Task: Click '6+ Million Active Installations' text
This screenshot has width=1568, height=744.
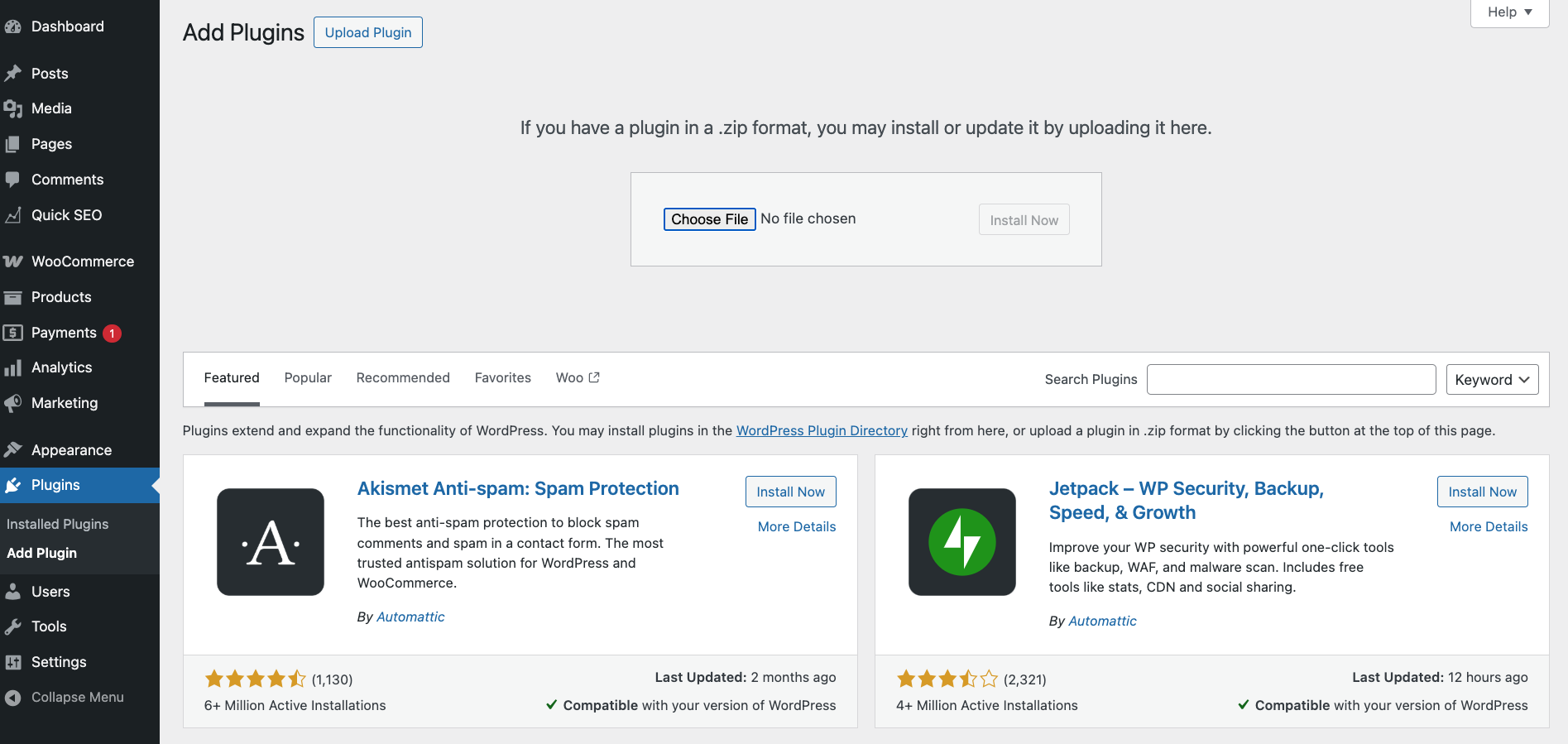Action: click(295, 705)
